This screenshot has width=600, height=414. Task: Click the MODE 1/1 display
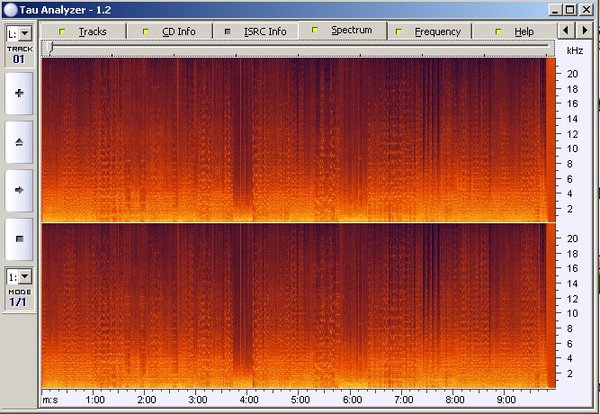click(18, 302)
